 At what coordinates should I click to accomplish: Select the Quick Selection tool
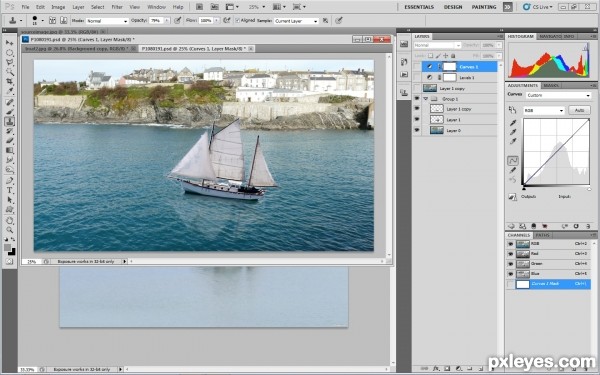pyautogui.click(x=9, y=72)
